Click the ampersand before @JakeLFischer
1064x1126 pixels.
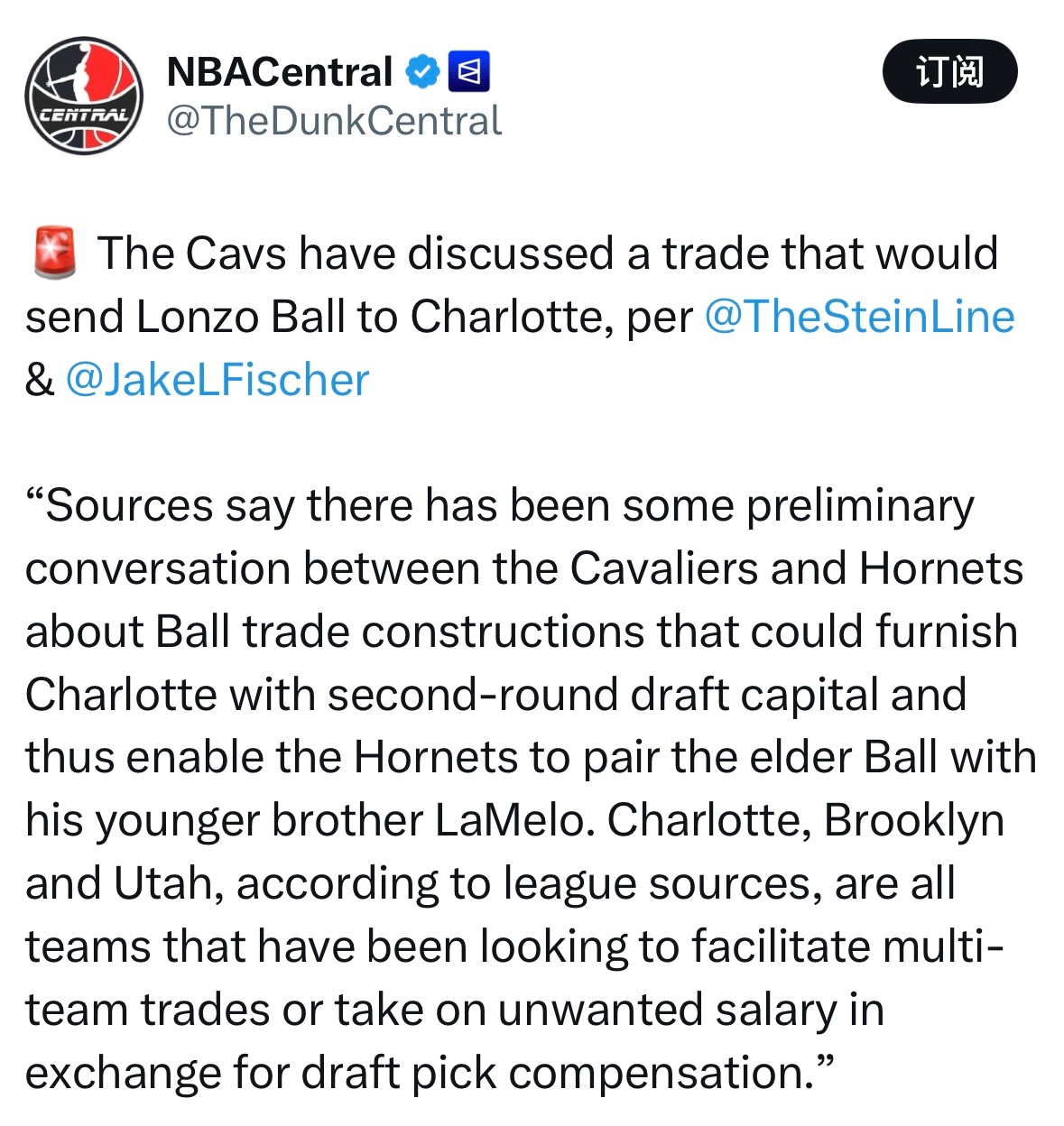(x=39, y=380)
